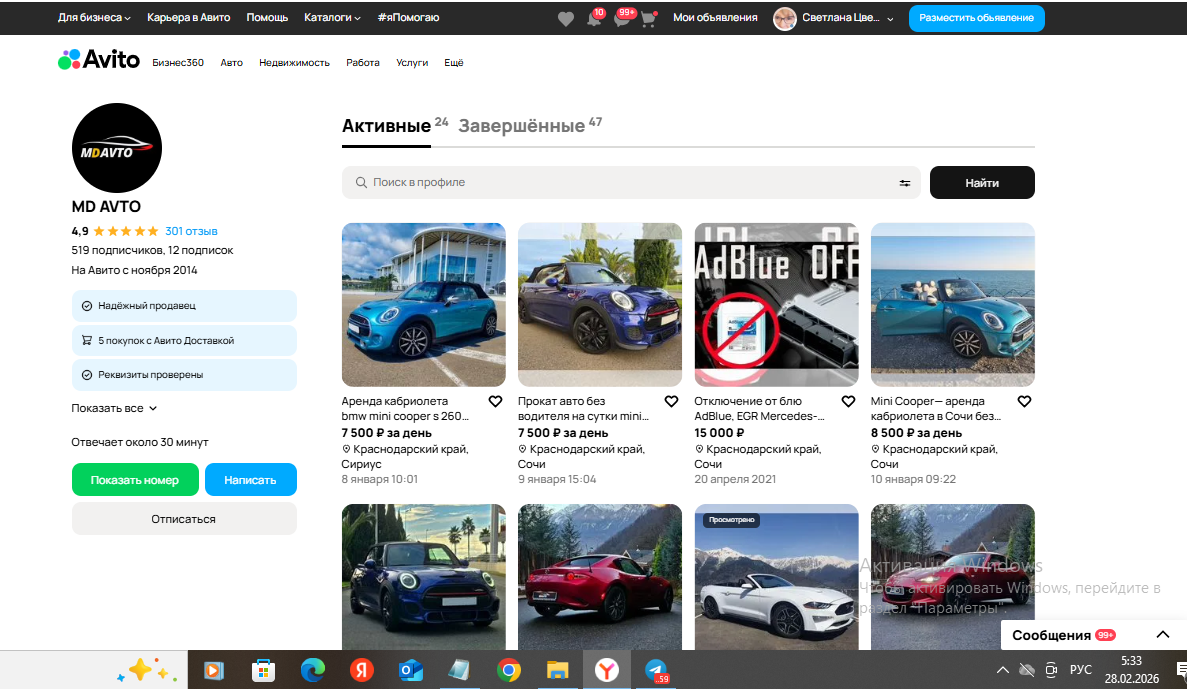This screenshot has width=1187, height=689.
Task: Open 'Бизнес360' section
Action: [x=178, y=63]
